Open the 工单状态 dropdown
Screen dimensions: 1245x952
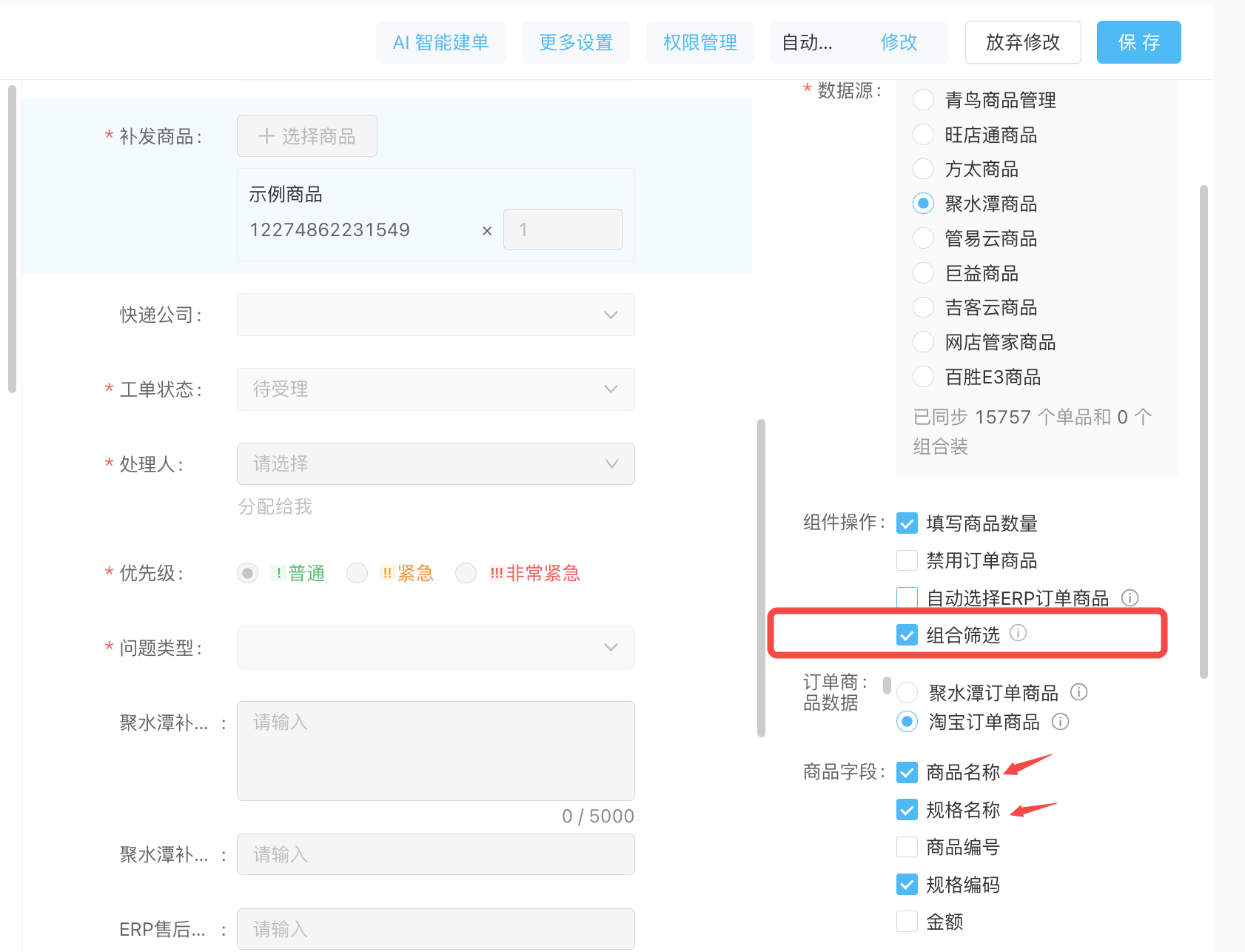point(435,389)
